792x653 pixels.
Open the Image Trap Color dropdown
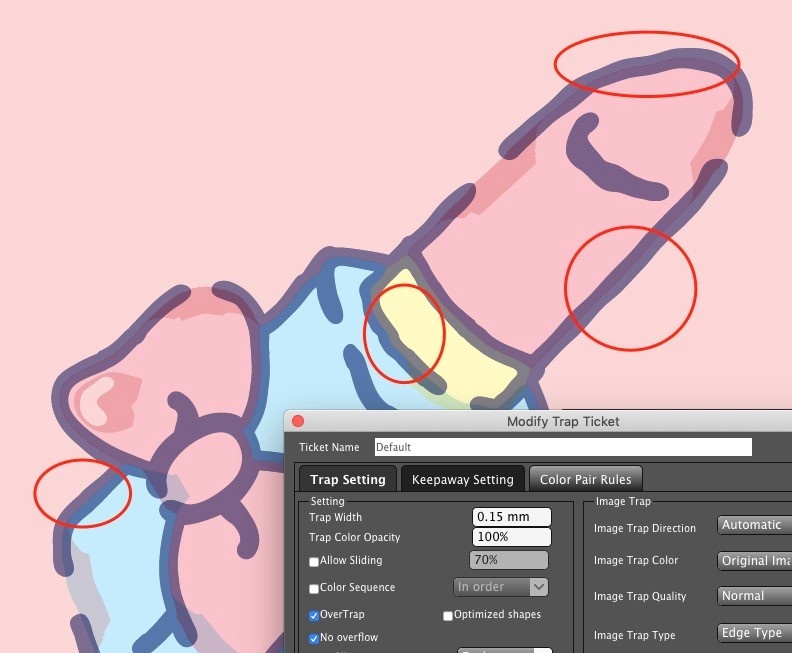tap(754, 561)
